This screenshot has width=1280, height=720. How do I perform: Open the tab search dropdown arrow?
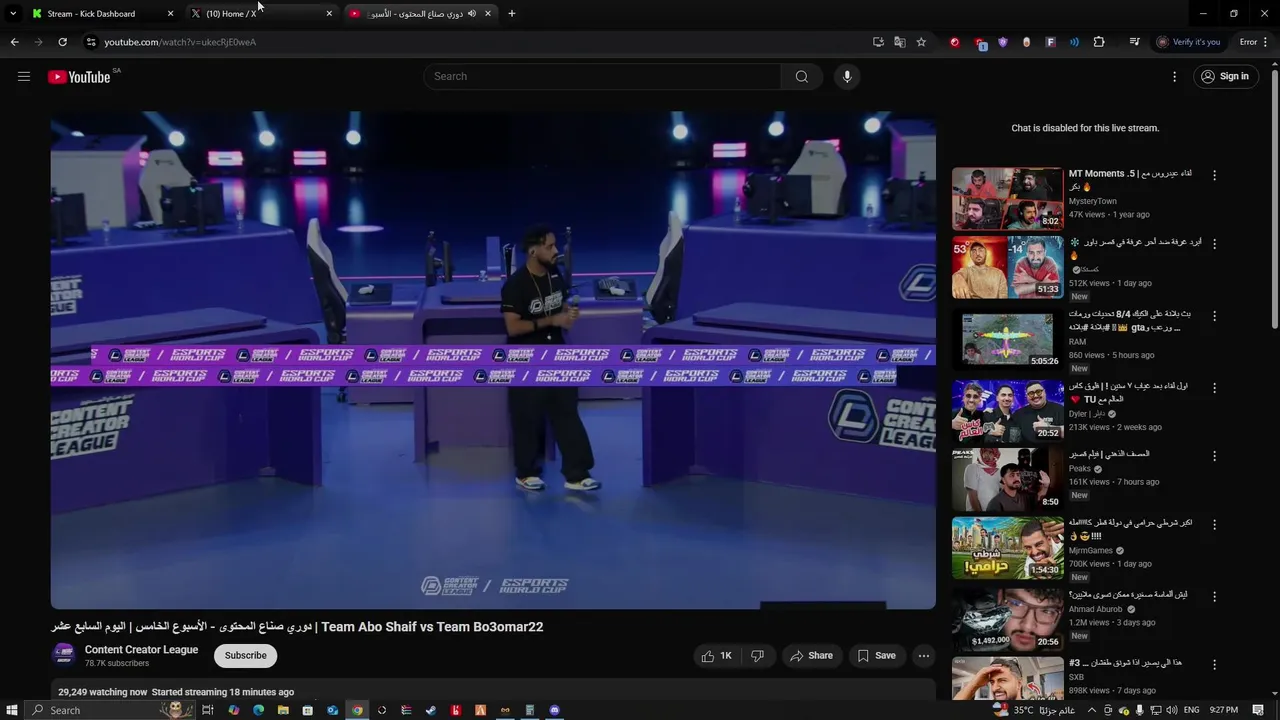(12, 14)
